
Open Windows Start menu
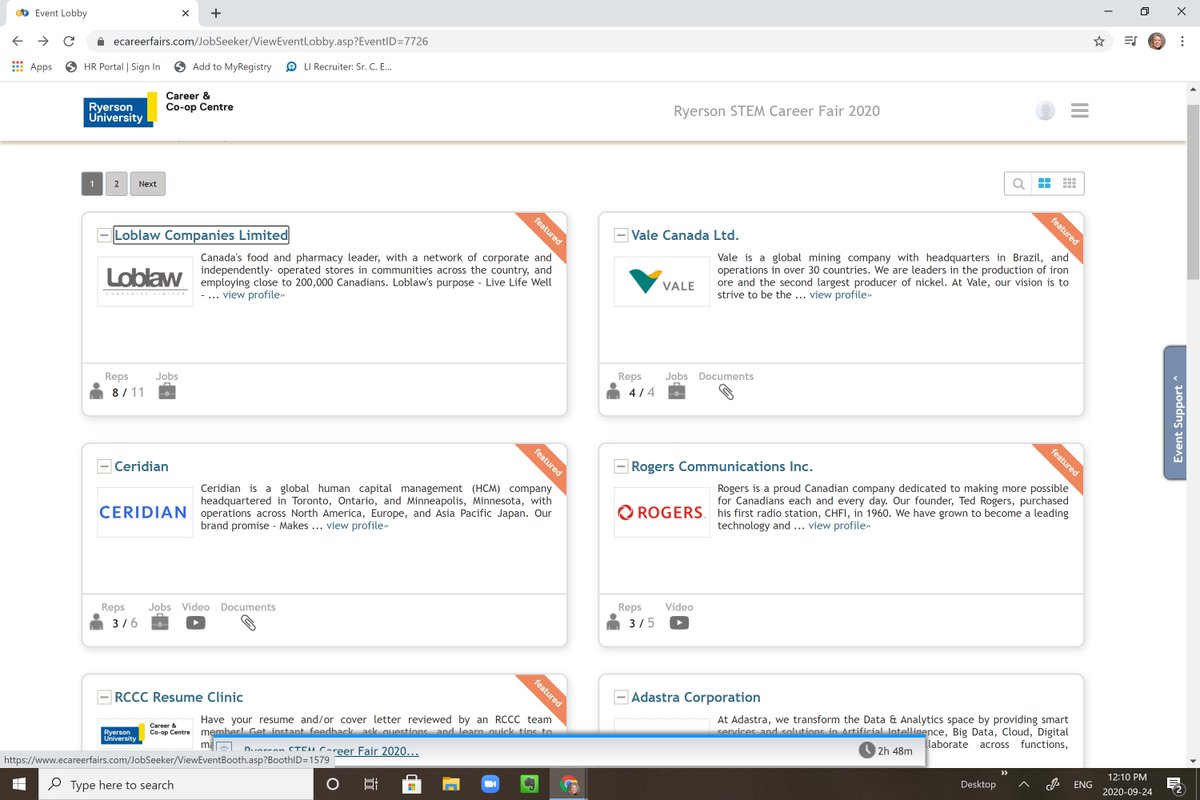[17, 784]
